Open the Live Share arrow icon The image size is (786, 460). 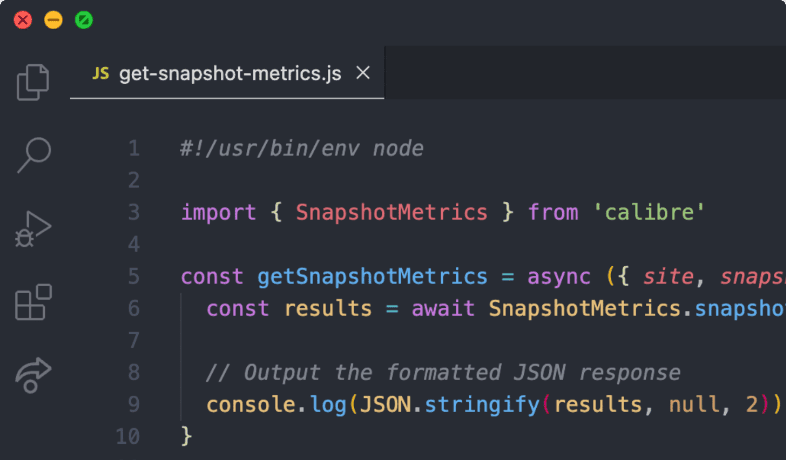point(33,375)
